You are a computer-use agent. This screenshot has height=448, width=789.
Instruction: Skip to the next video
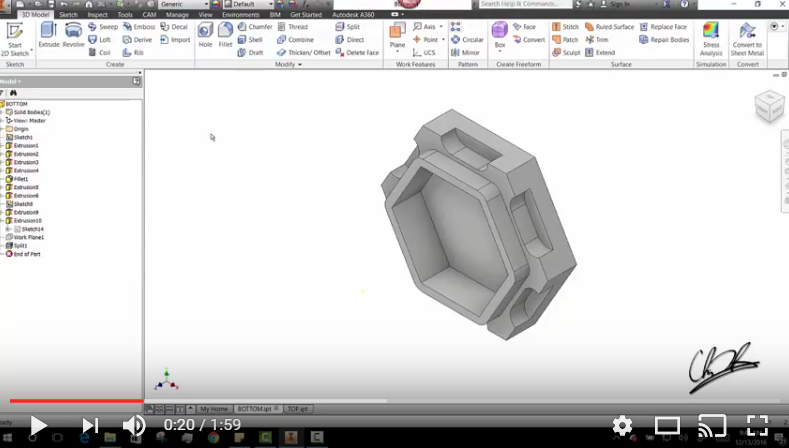coord(90,426)
